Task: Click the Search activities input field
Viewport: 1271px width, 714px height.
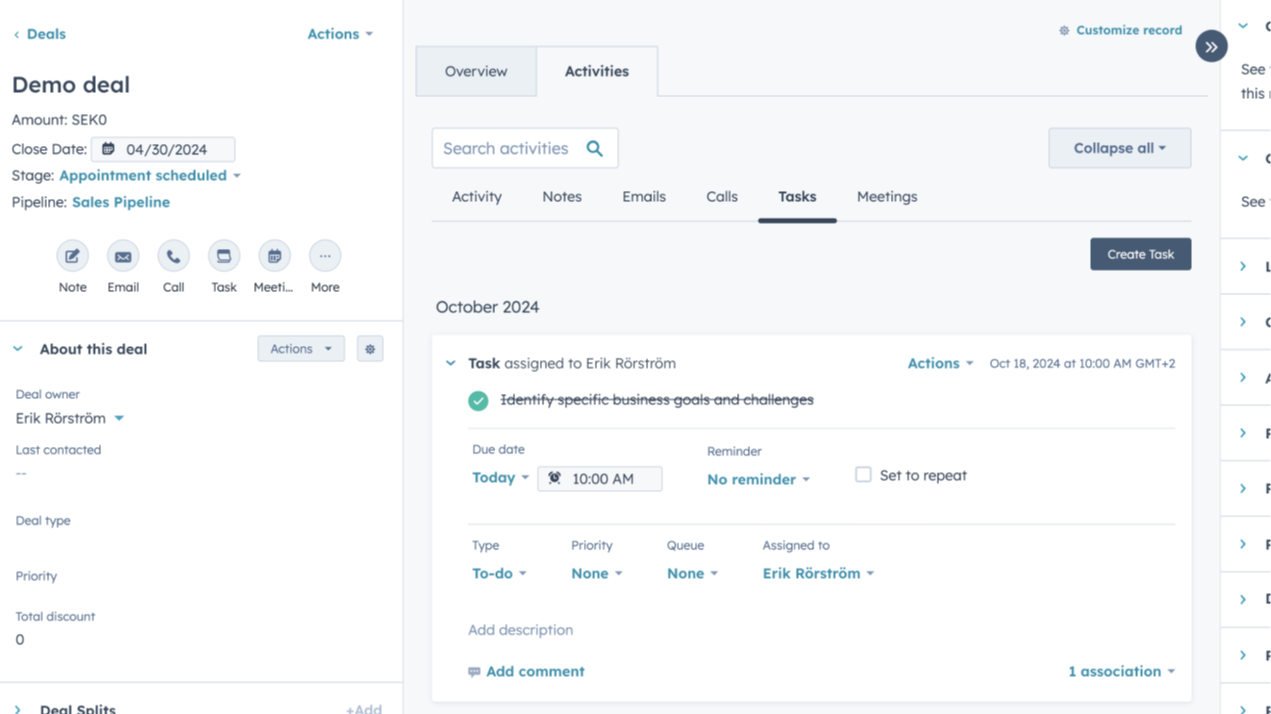Action: pos(506,149)
